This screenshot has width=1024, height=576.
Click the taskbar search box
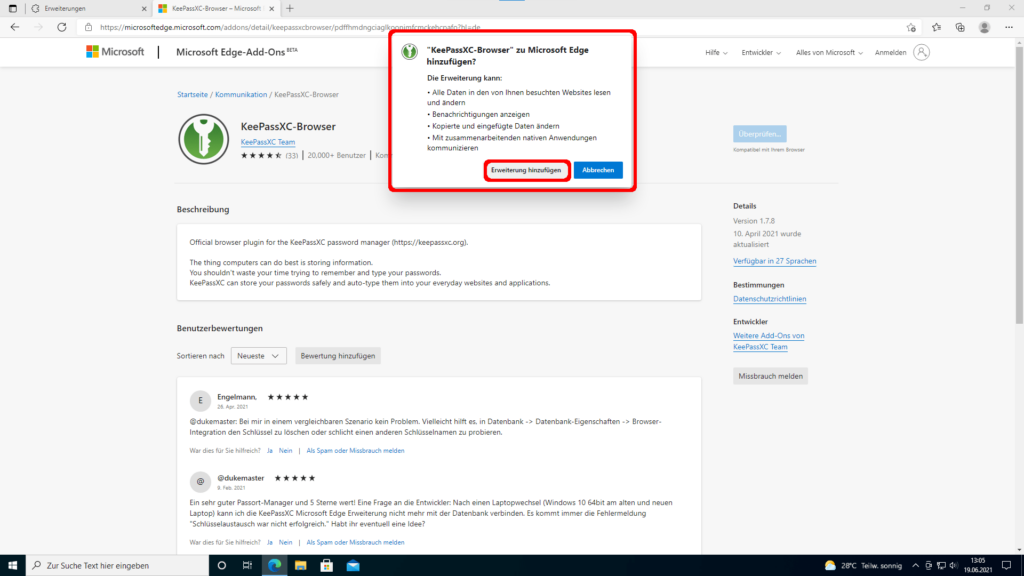tap(118, 566)
